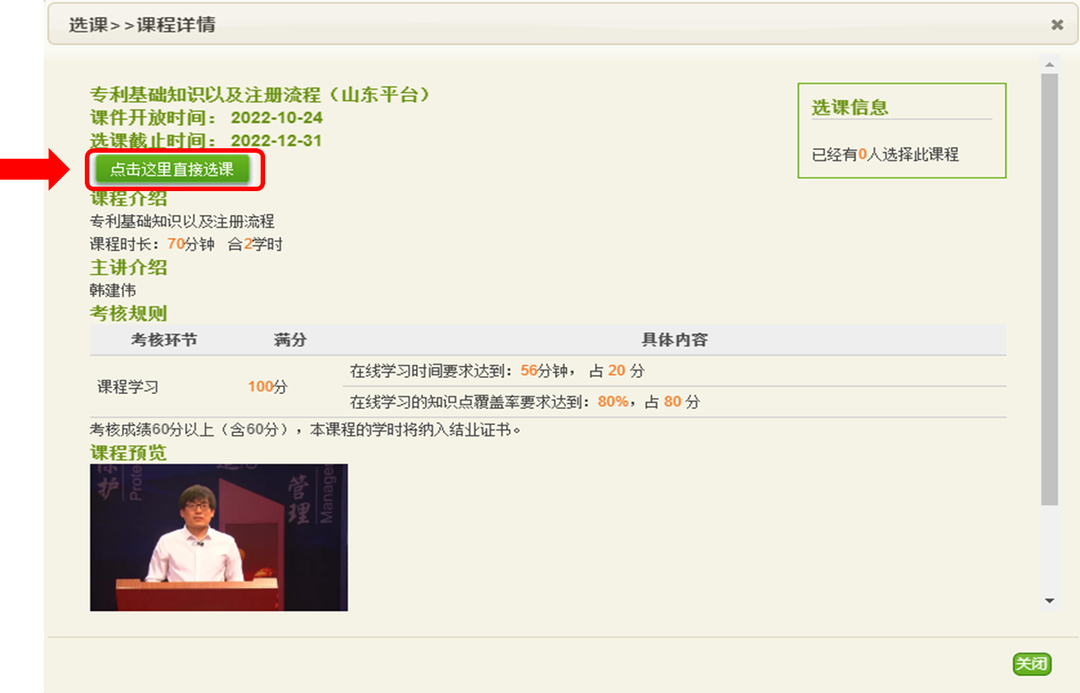The image size is (1080, 693).
Task: Click the text 已经有0人选择此课程
Action: [x=885, y=155]
